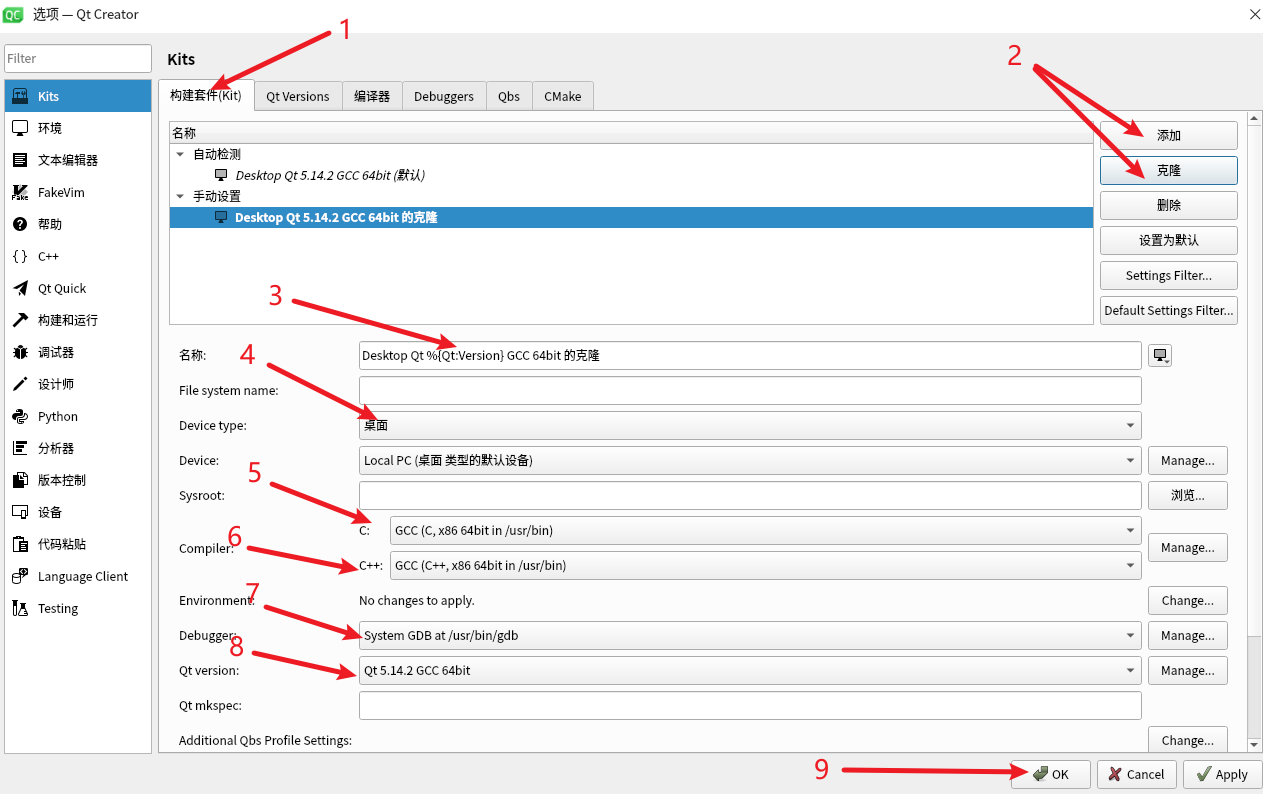Screen dimensions: 1263x794
Task: Open Settings Filter... dialog
Action: pos(1169,275)
